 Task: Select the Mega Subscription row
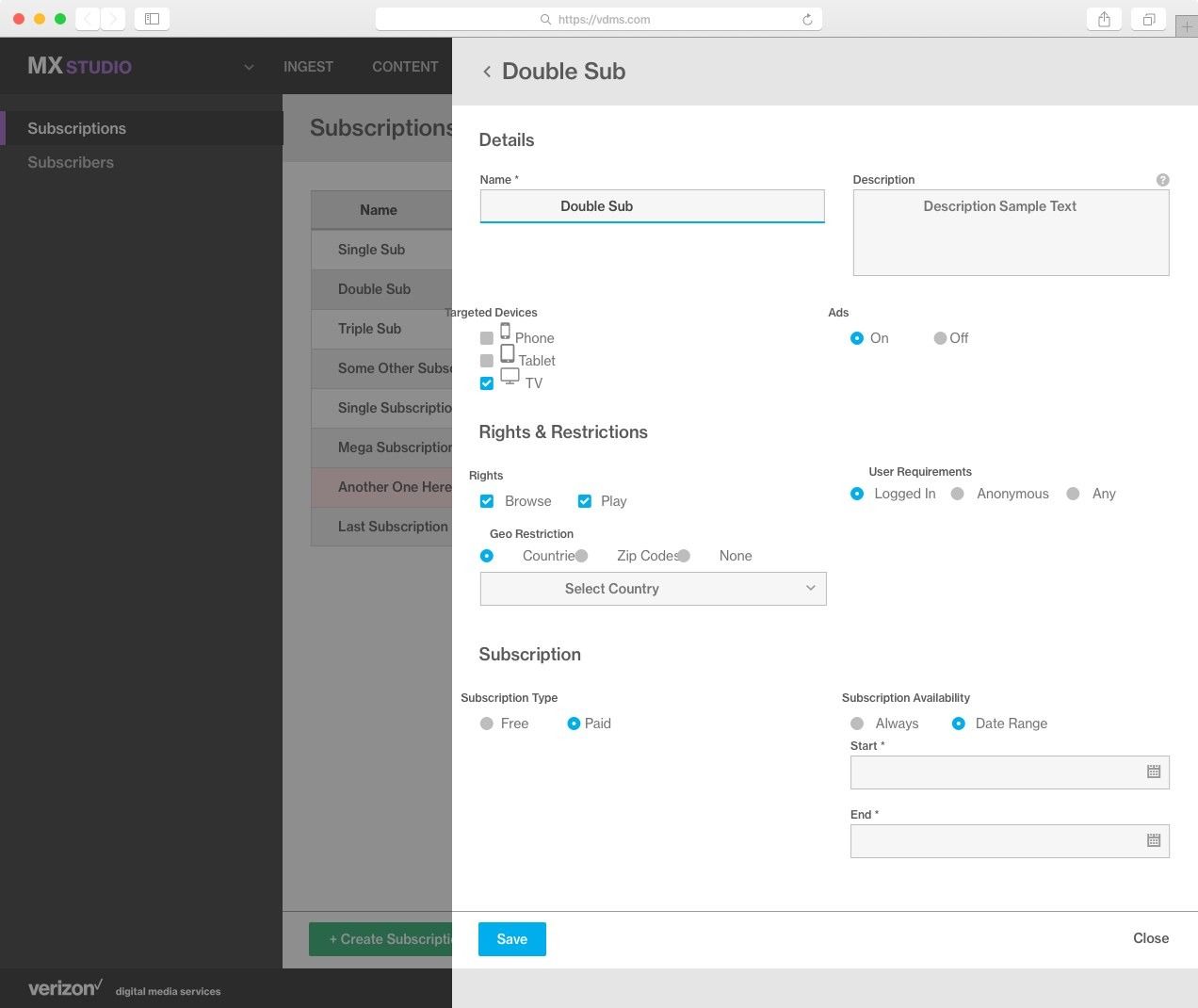coord(381,447)
